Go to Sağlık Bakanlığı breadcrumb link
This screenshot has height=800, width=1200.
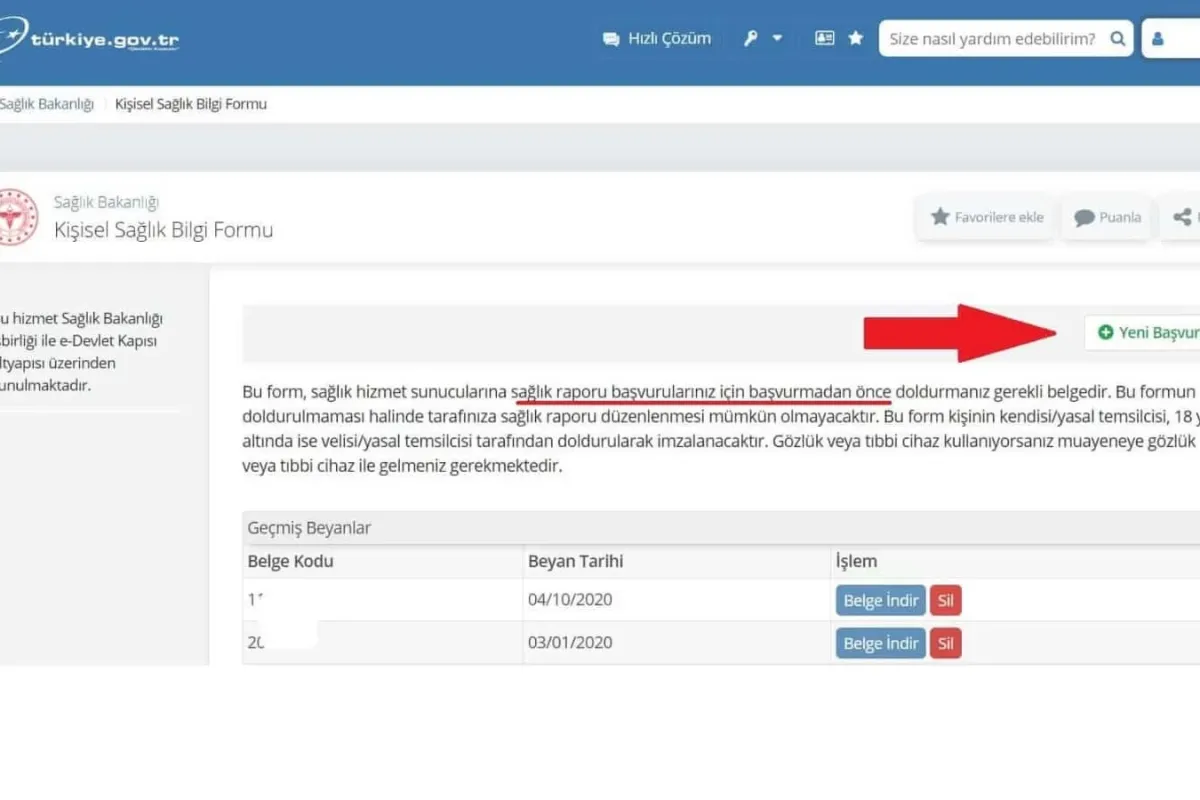pyautogui.click(x=47, y=104)
